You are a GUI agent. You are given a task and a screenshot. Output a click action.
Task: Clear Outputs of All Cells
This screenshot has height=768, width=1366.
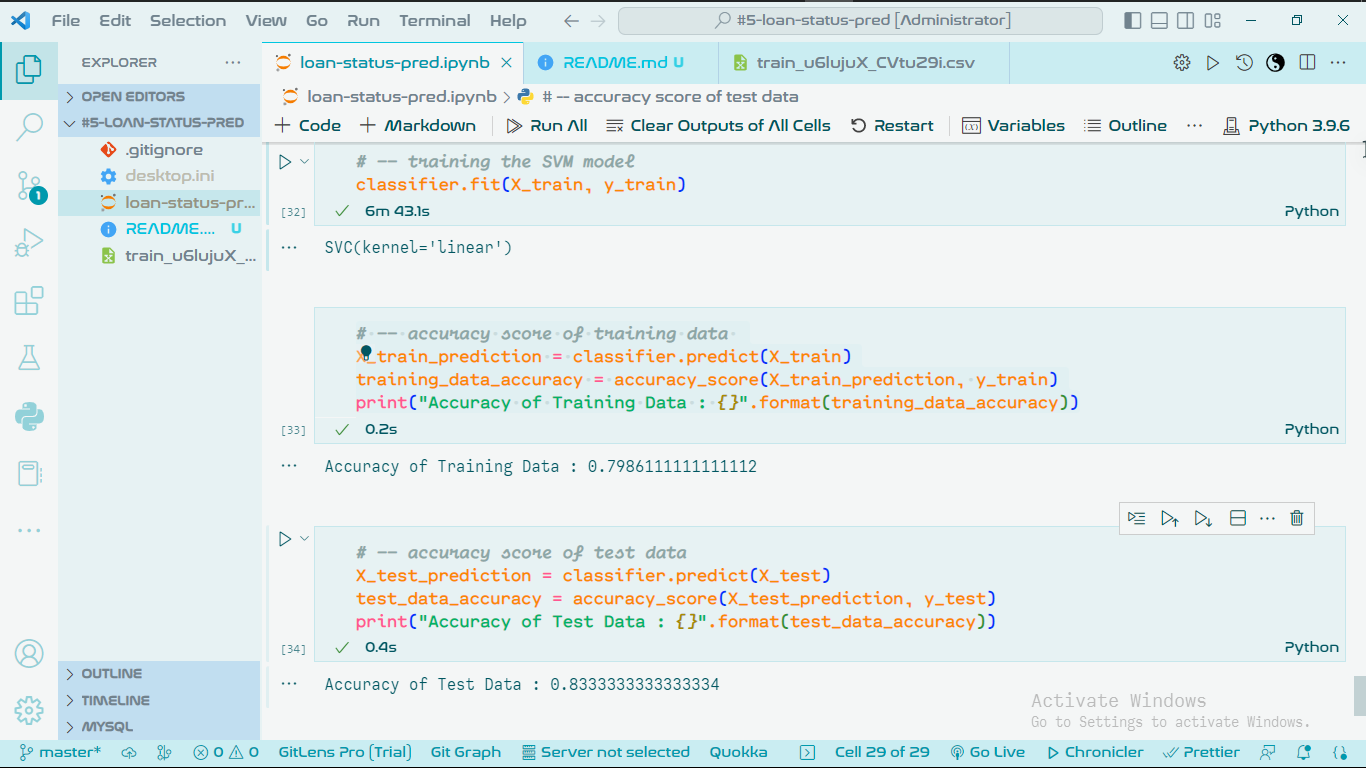point(718,125)
